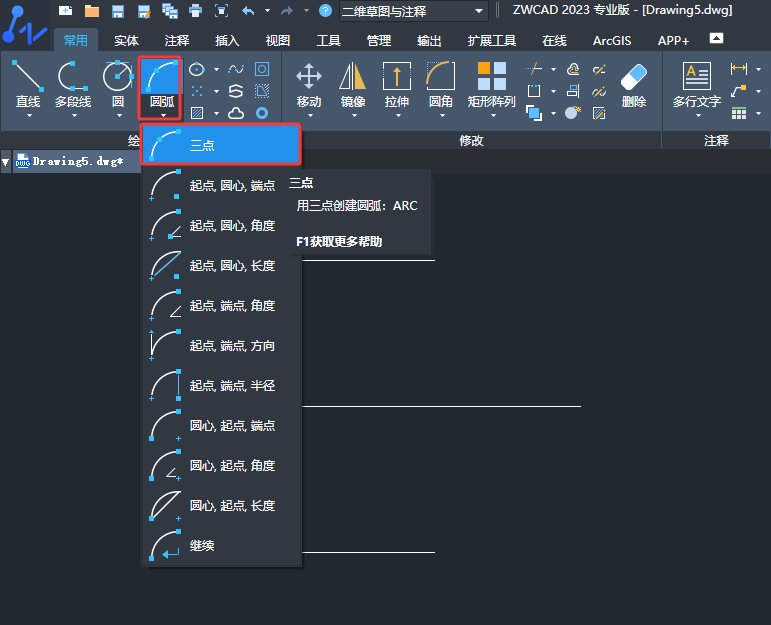This screenshot has width=771, height=625.
Task: Select the spline curve tool icon
Action: click(x=236, y=69)
